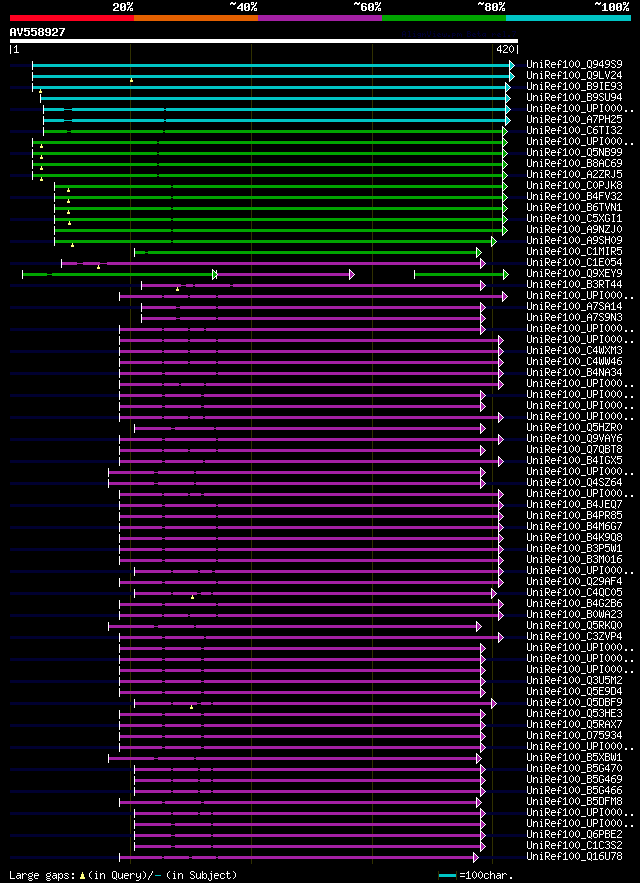Select the UniRef100_Q5RKQ0 label

[x=574, y=625]
